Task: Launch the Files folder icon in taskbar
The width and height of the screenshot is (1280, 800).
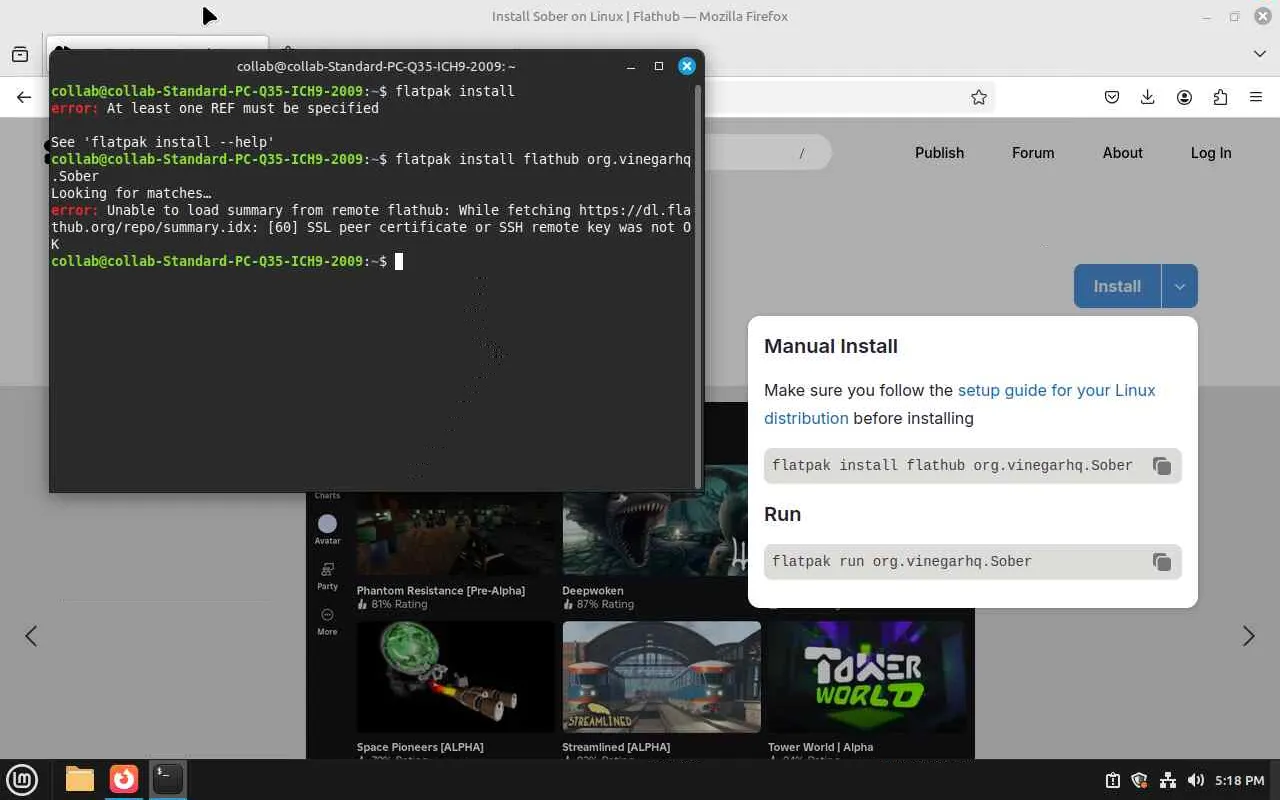Action: click(79, 779)
